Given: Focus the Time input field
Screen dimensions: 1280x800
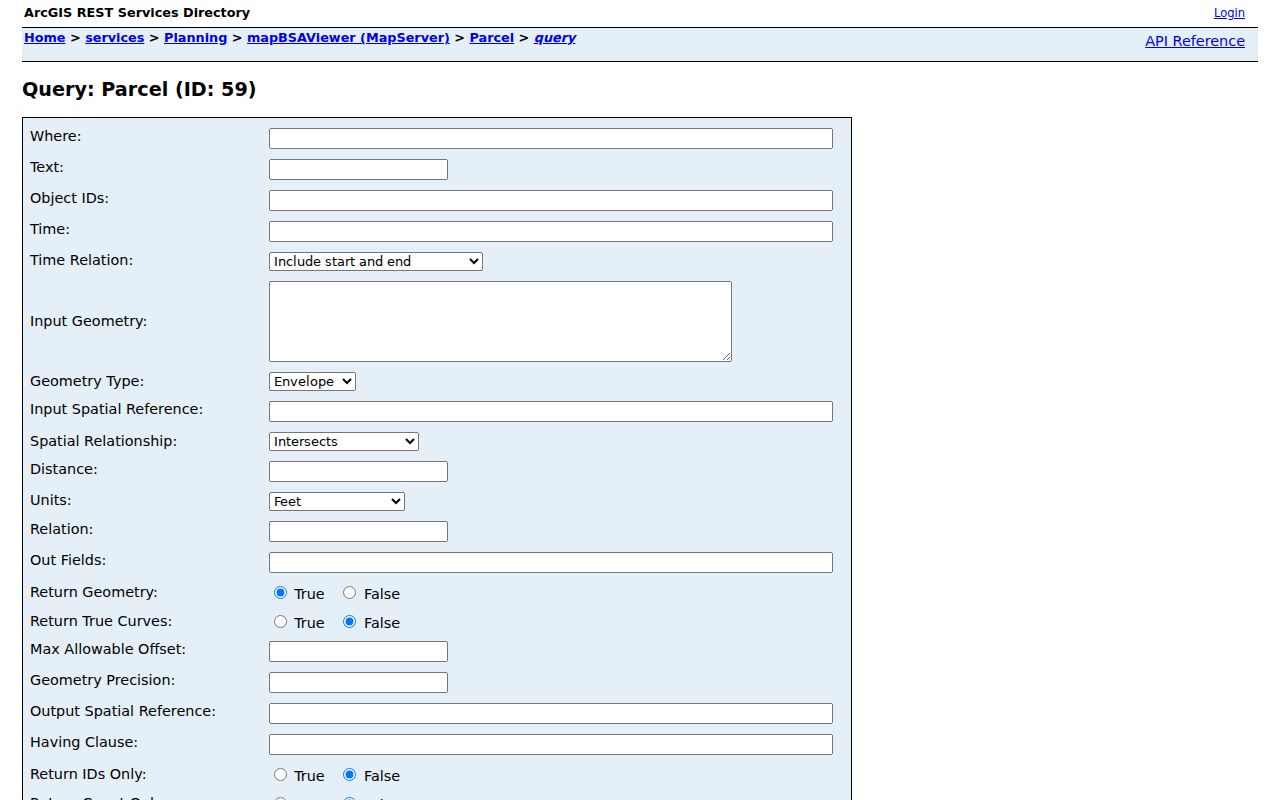Looking at the screenshot, I should point(551,231).
